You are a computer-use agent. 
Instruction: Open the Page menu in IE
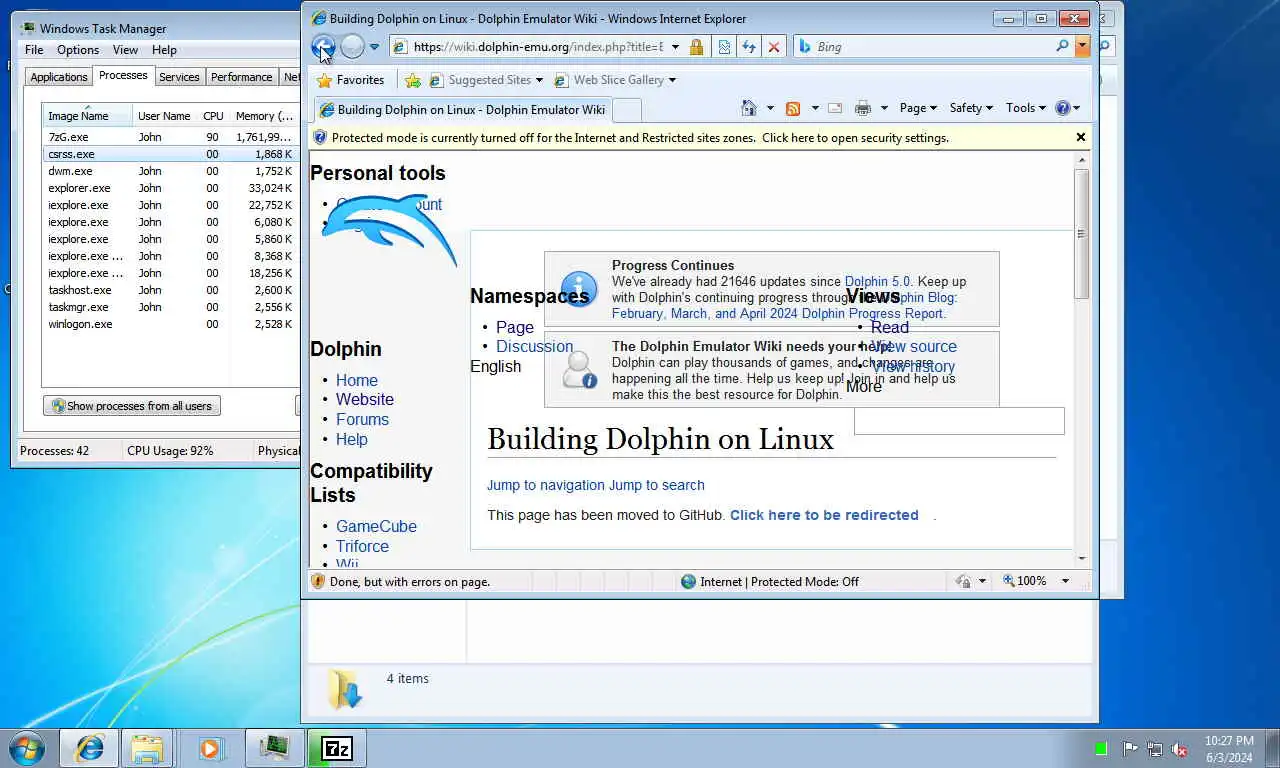tap(918, 108)
